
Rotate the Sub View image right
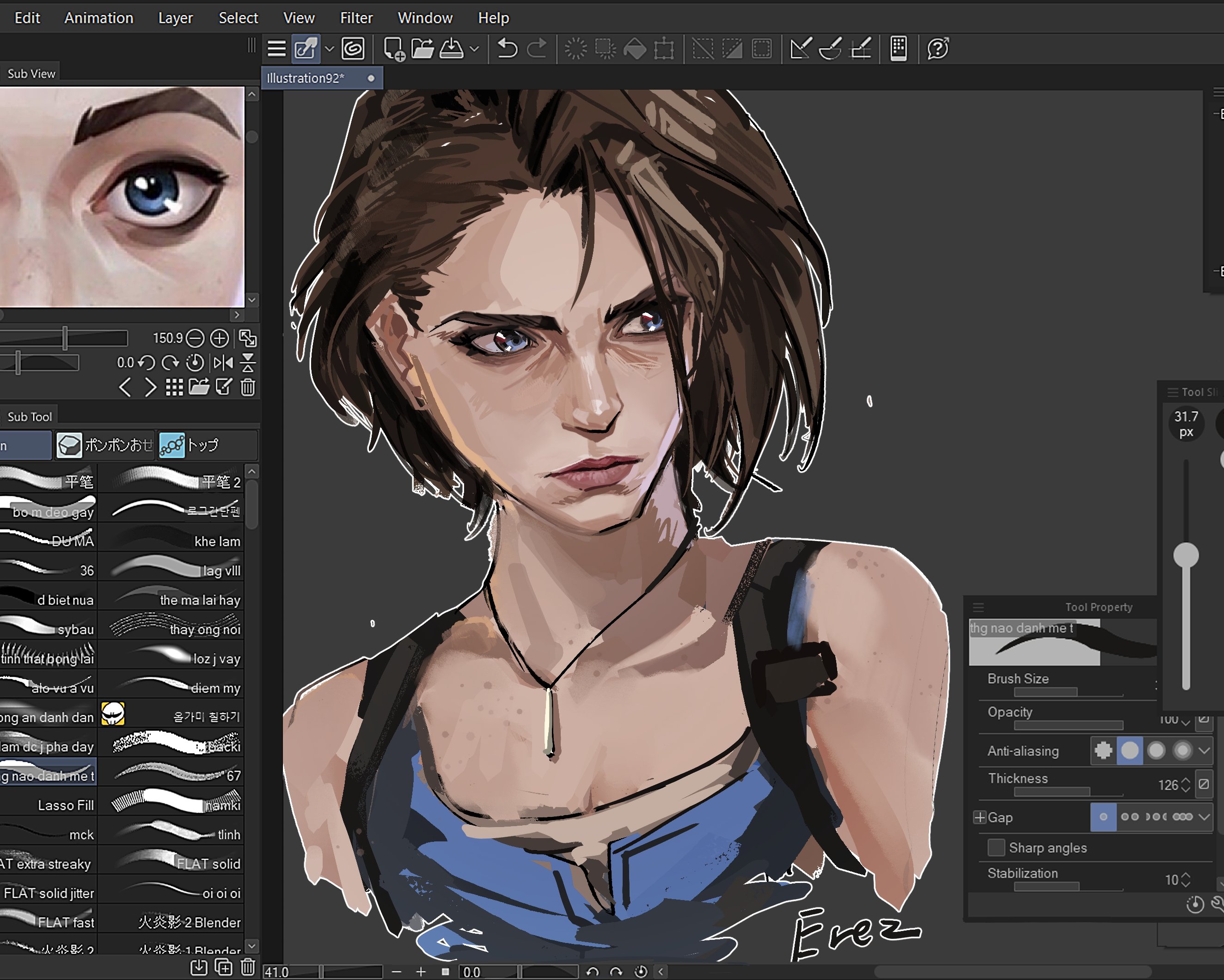[170, 363]
